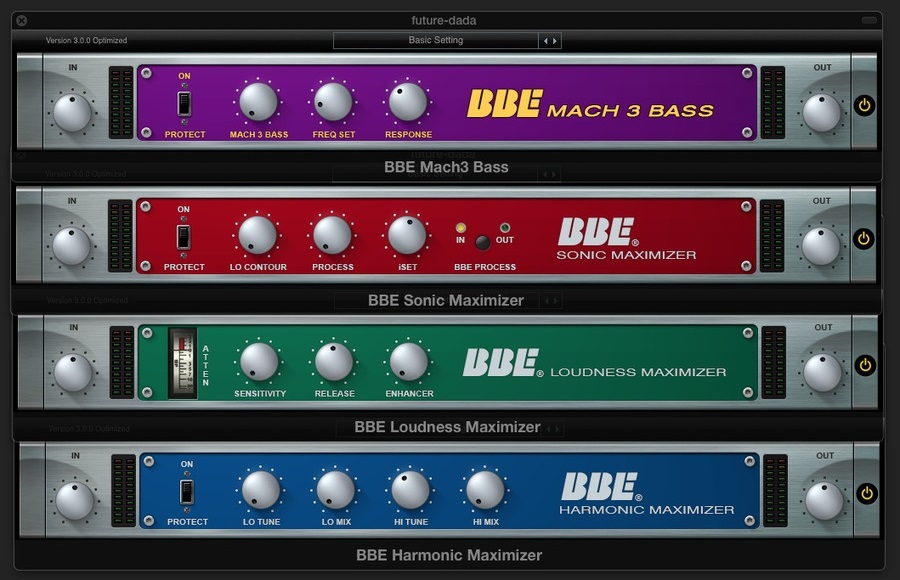Select the next preset arrow
Image resolution: width=900 pixels, height=580 pixels.
click(554, 41)
